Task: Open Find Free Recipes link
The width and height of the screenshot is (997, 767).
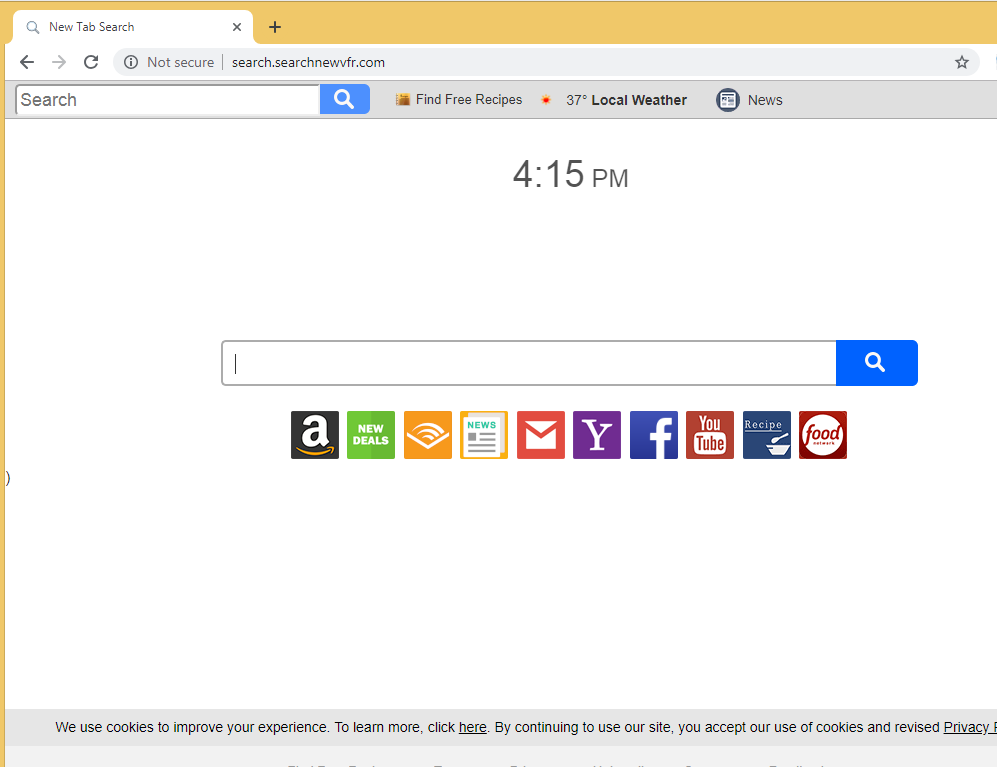Action: coord(469,99)
